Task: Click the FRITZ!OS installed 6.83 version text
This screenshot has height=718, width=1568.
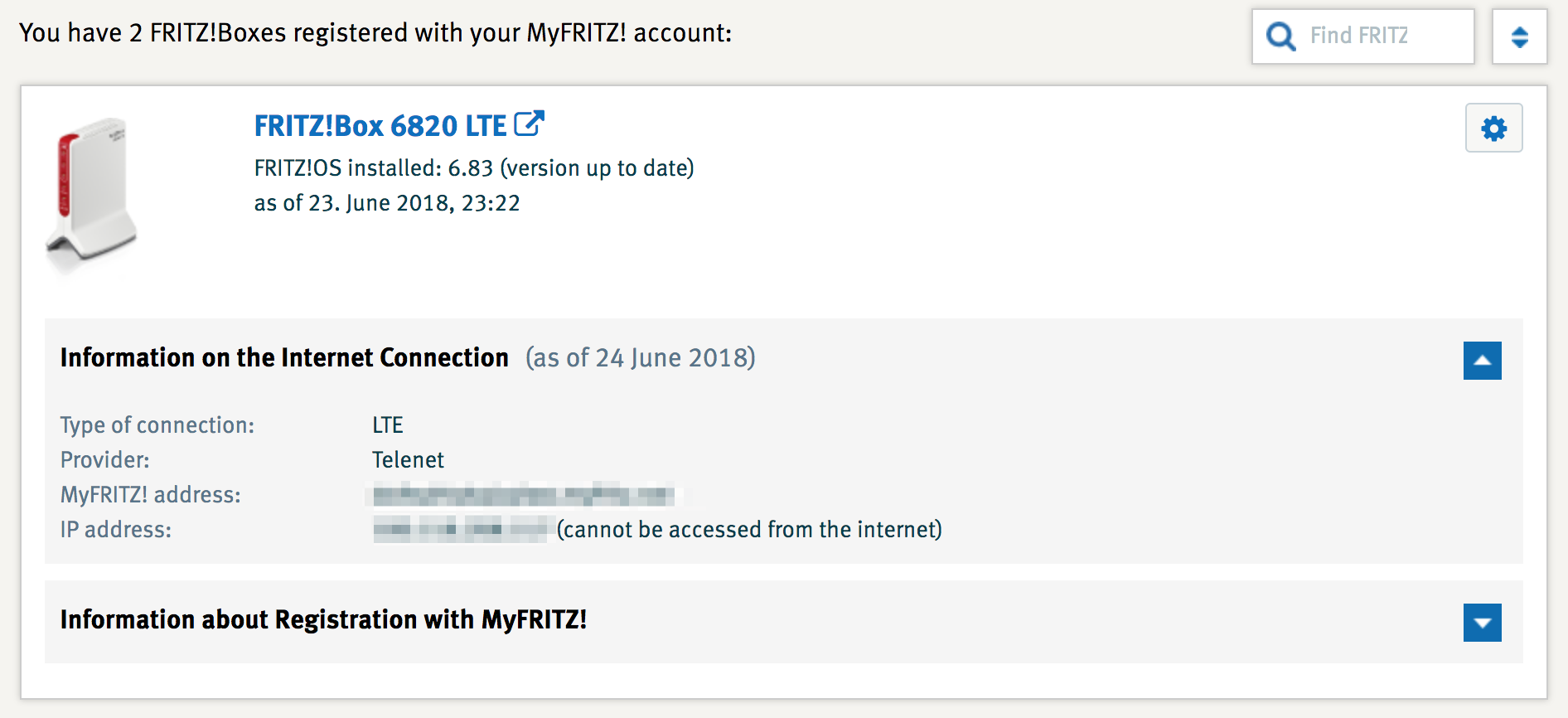Action: tap(473, 168)
